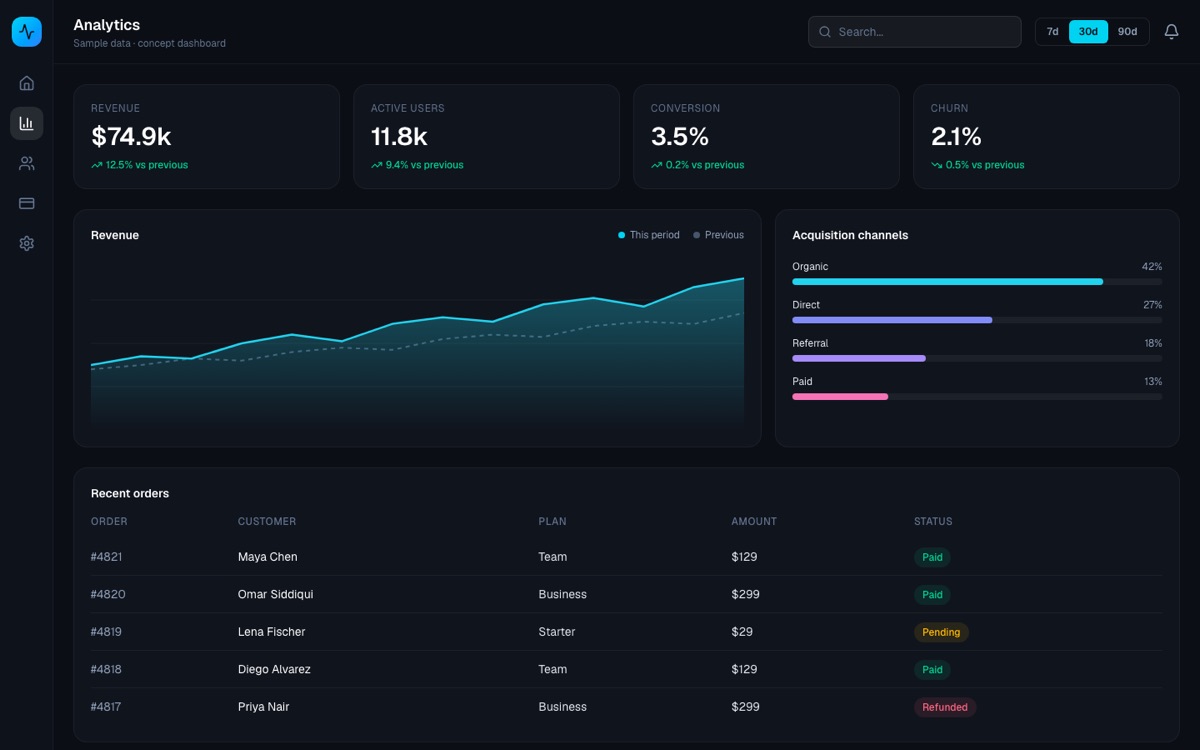
Task: Click the AMOUNT column header
Action: click(x=754, y=521)
